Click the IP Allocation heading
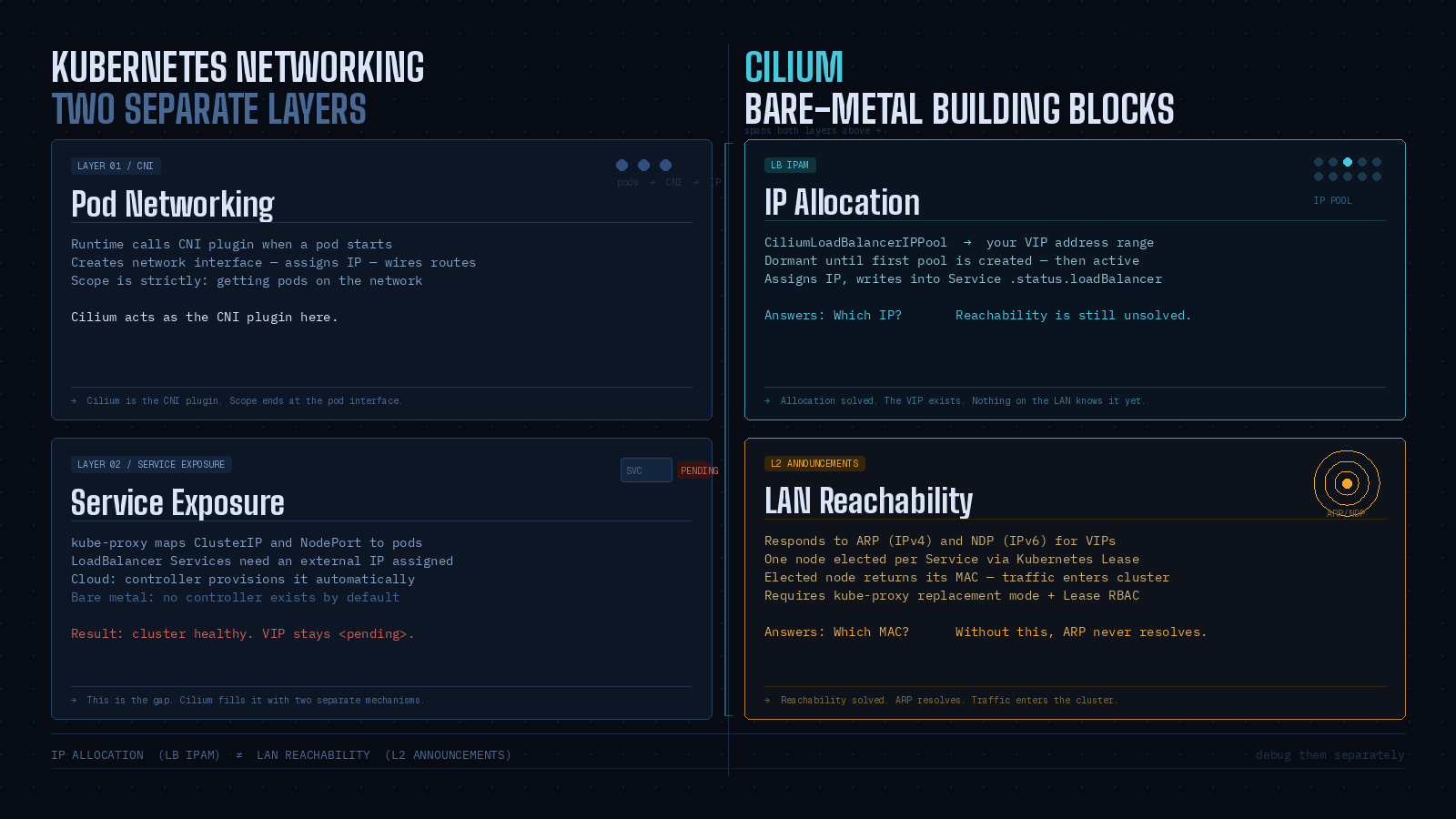1456x819 pixels. (x=842, y=202)
